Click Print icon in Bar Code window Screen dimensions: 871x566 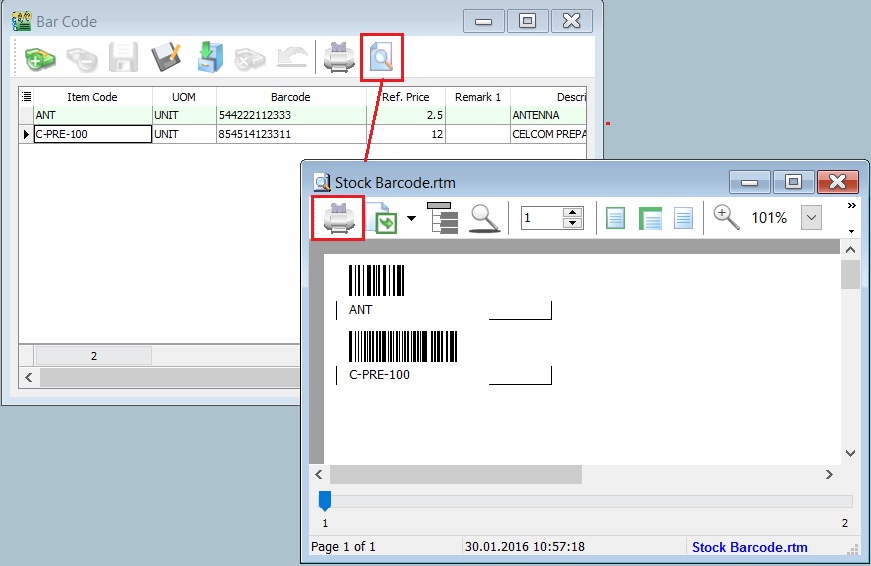click(x=339, y=59)
